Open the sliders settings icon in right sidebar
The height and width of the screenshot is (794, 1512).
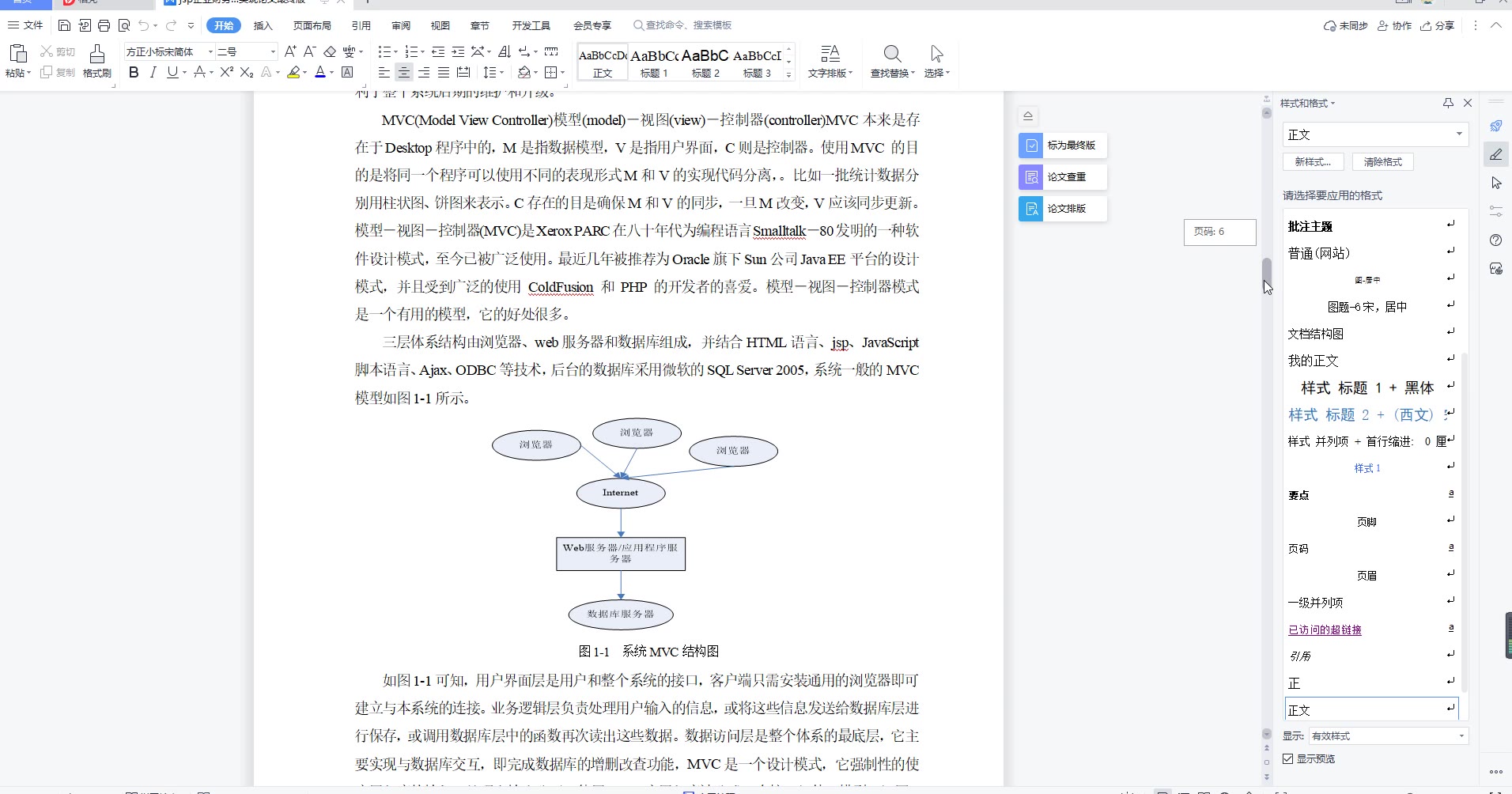click(1495, 211)
